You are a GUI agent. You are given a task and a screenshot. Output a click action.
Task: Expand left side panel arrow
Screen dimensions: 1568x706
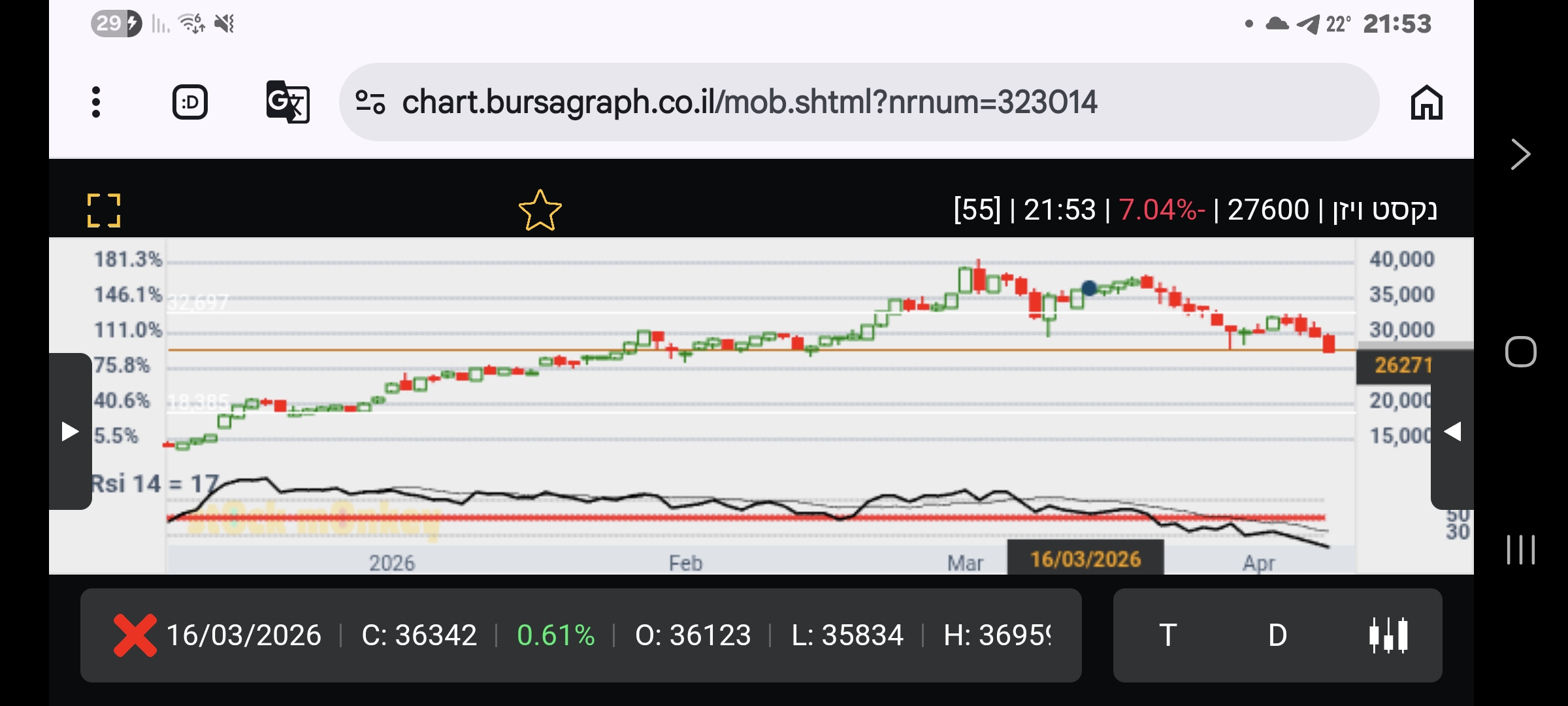tap(70, 431)
